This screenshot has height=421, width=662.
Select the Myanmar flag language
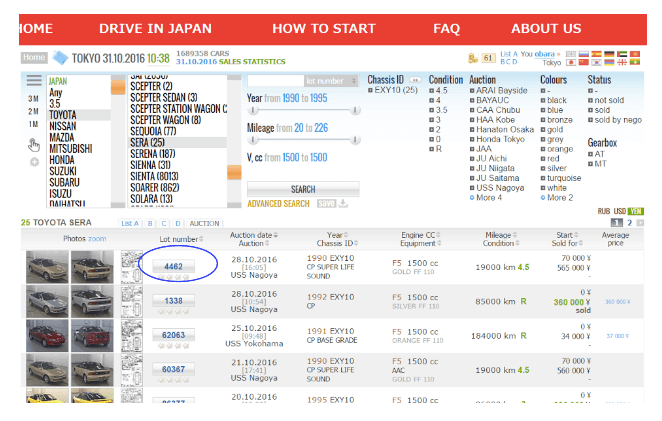coord(635,62)
